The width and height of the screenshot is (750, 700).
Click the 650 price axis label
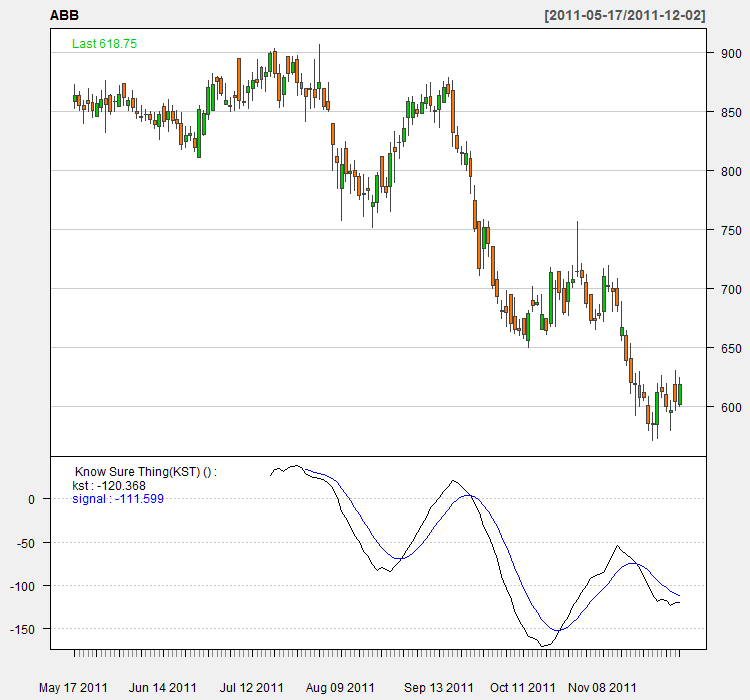click(x=731, y=348)
